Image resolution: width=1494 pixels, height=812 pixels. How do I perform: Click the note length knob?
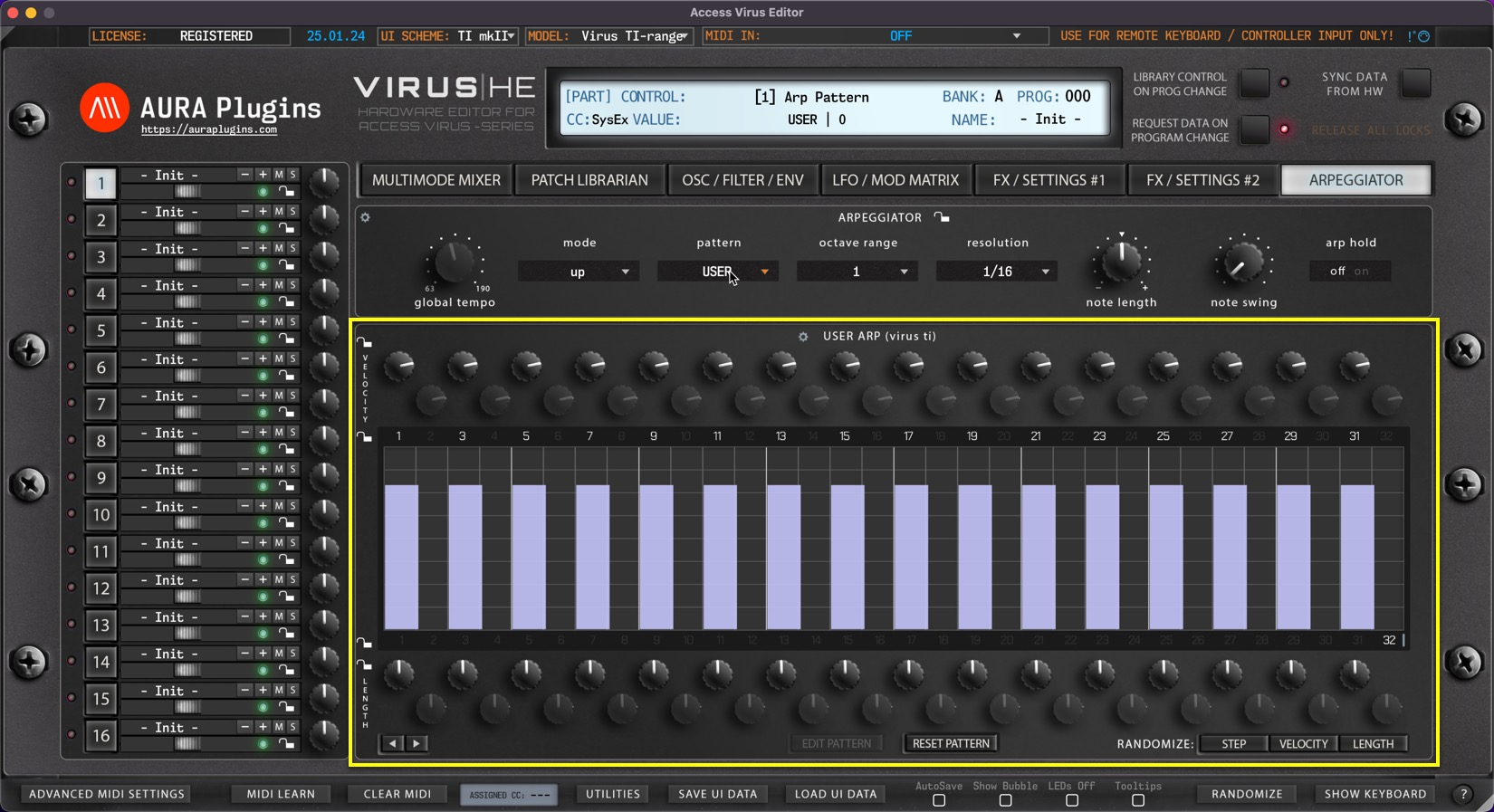1121,262
